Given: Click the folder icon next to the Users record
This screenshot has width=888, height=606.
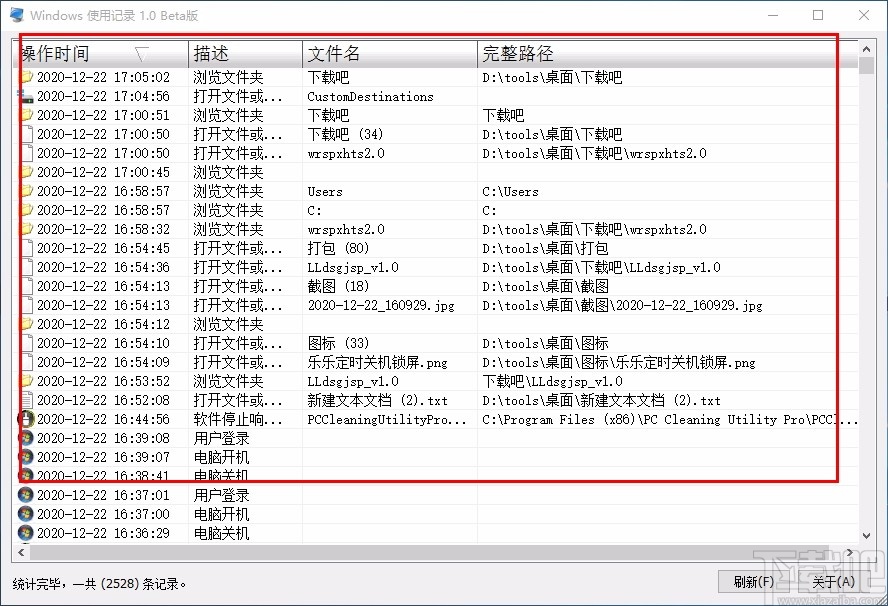Looking at the screenshot, I should click(27, 191).
